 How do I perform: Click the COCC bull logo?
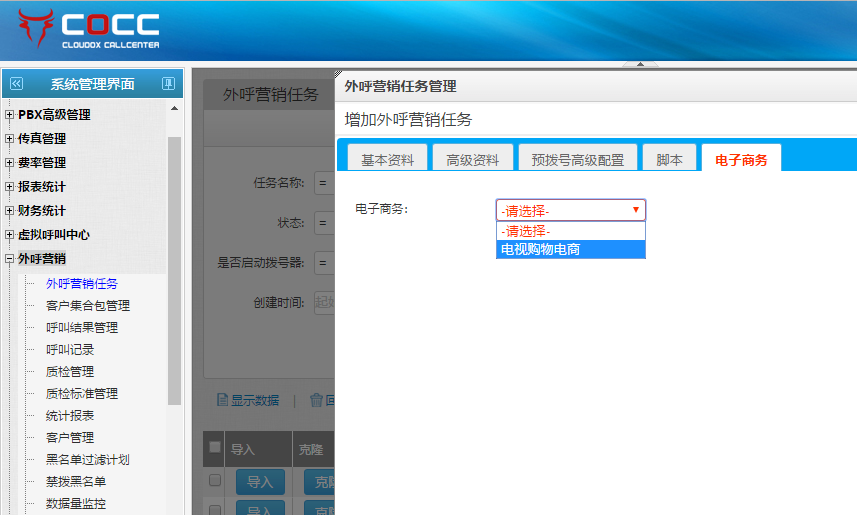click(x=35, y=29)
